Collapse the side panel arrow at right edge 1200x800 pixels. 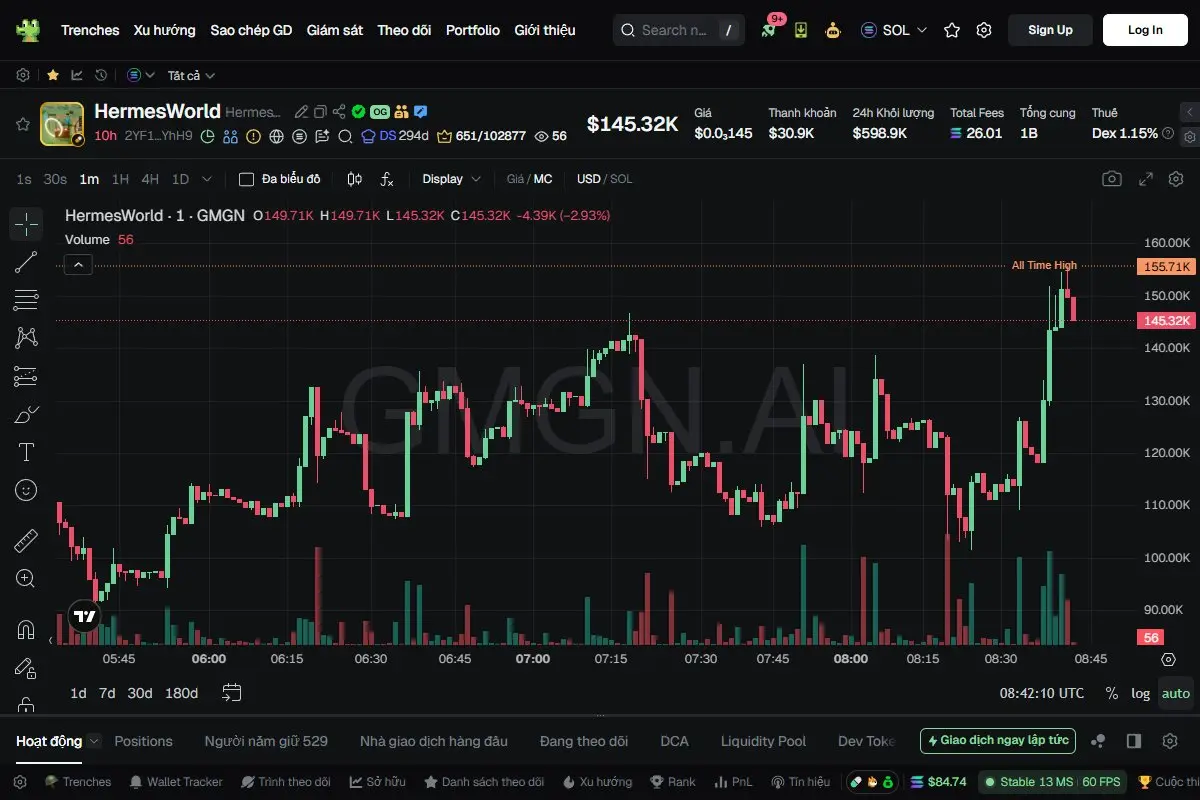pyautogui.click(x=1189, y=112)
